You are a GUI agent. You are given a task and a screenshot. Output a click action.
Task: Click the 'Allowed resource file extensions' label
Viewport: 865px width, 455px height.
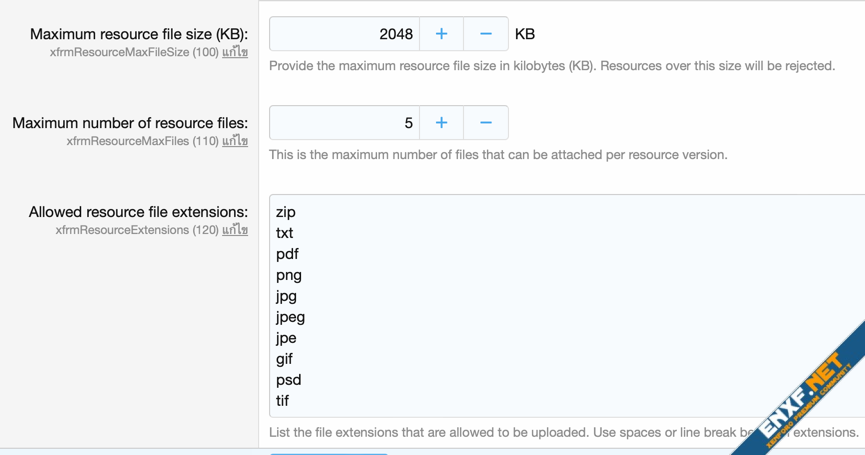[138, 212]
